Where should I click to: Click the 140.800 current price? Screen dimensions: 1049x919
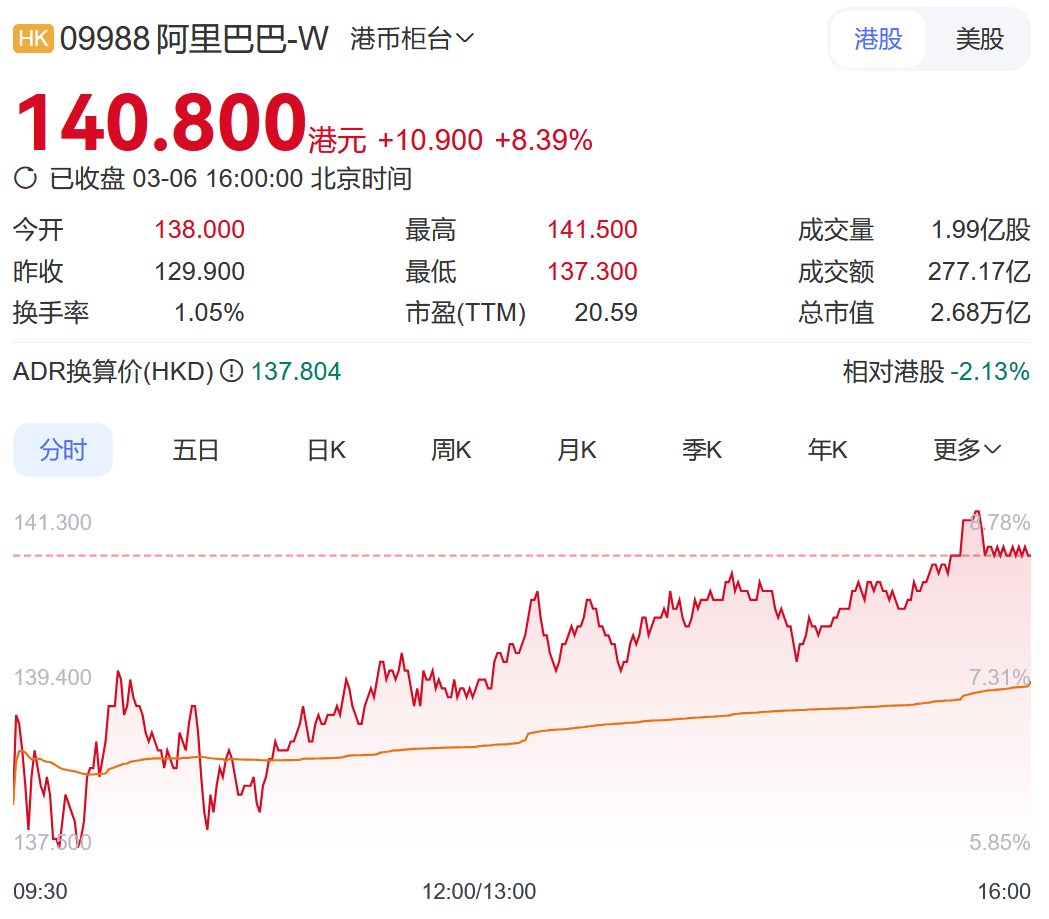(161, 122)
